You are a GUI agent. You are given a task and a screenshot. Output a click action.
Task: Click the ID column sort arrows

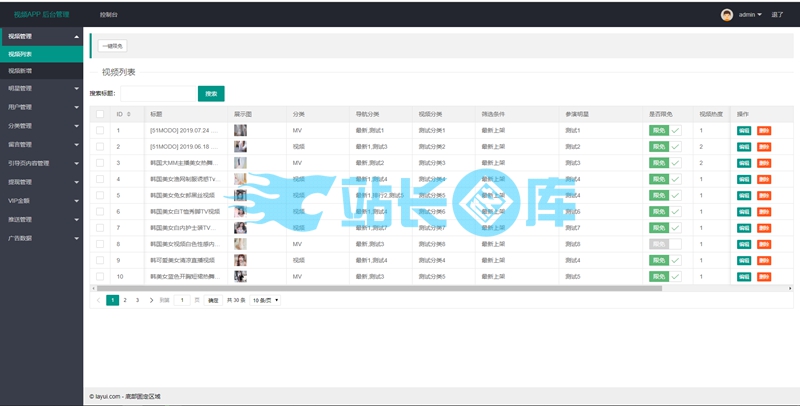[131, 114]
